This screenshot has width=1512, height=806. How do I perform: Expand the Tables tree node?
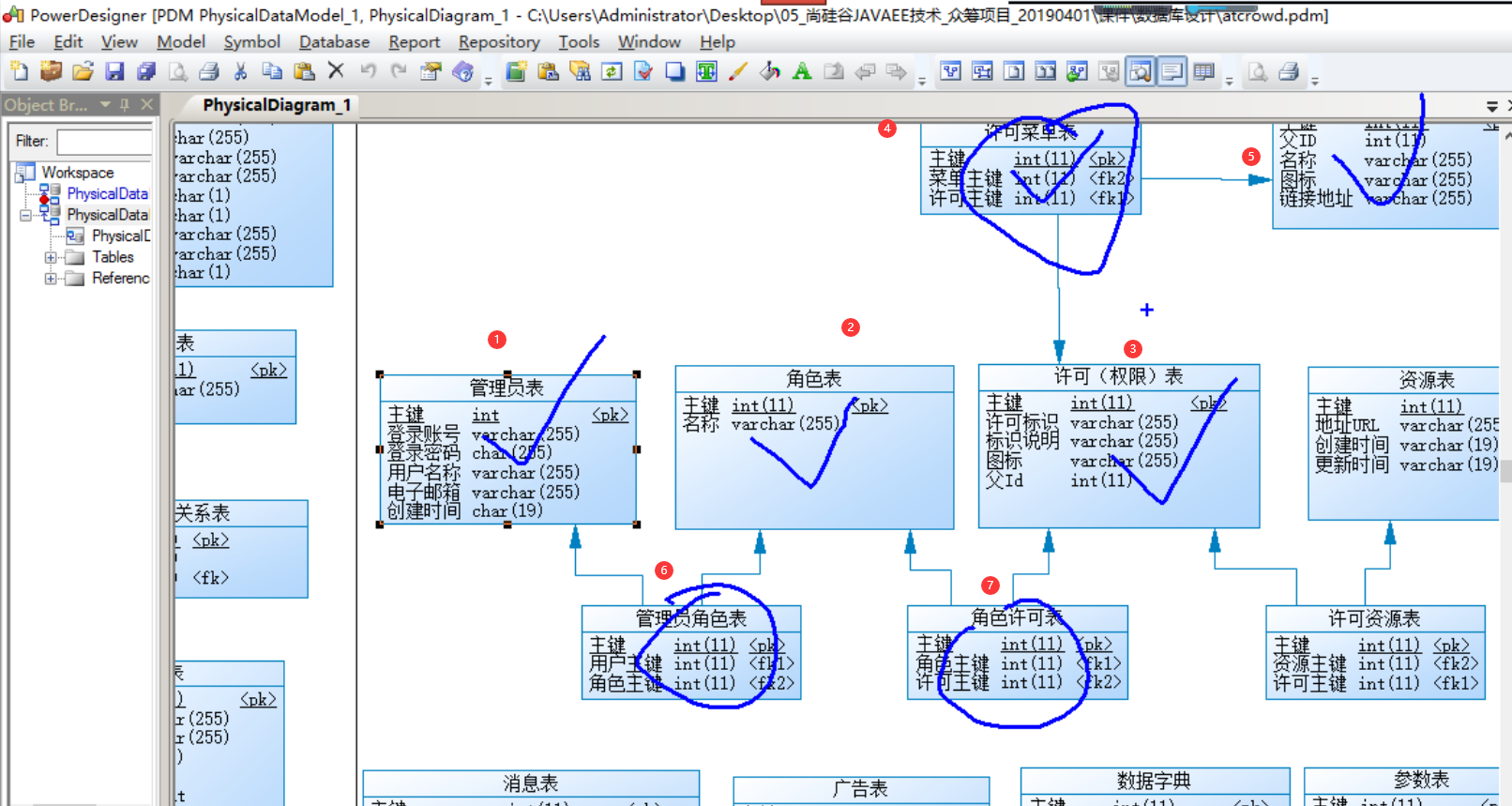click(51, 257)
